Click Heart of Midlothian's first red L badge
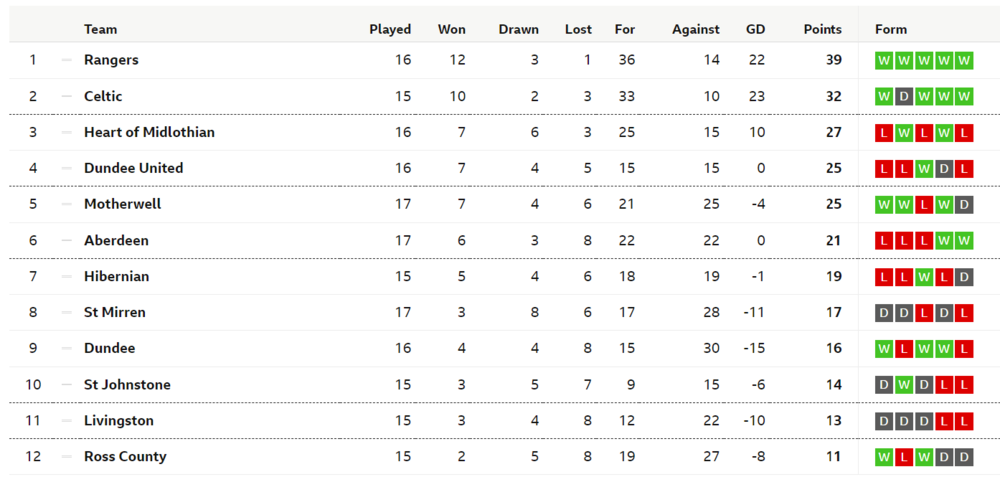 click(x=884, y=133)
